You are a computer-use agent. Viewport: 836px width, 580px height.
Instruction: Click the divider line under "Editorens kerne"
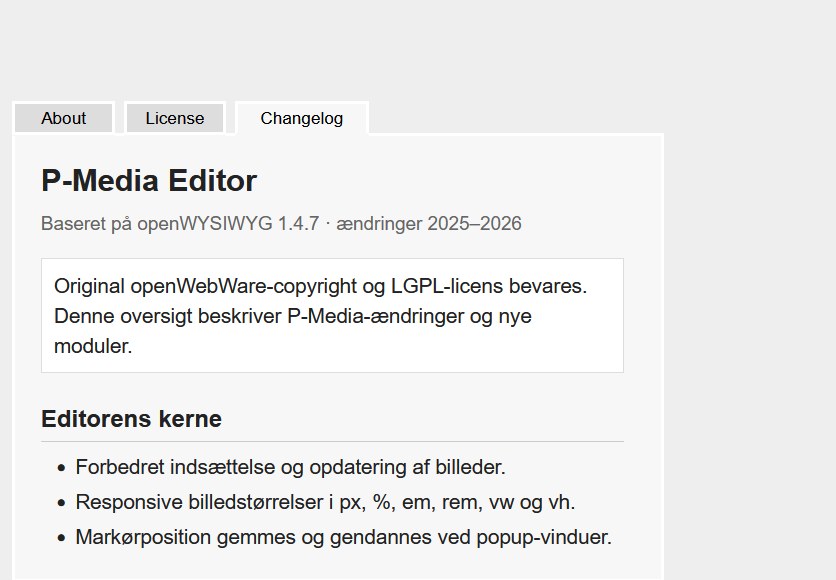[332, 441]
